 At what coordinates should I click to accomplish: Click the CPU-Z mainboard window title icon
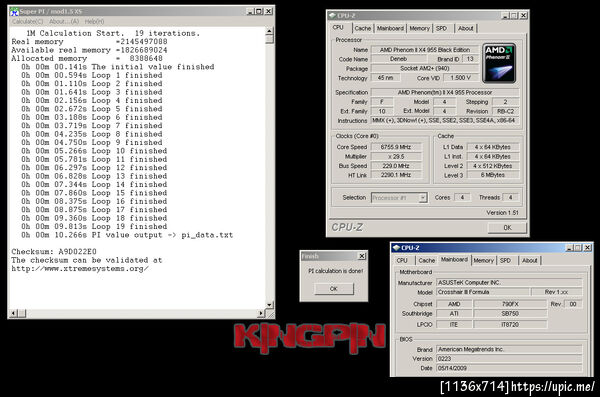[x=396, y=248]
